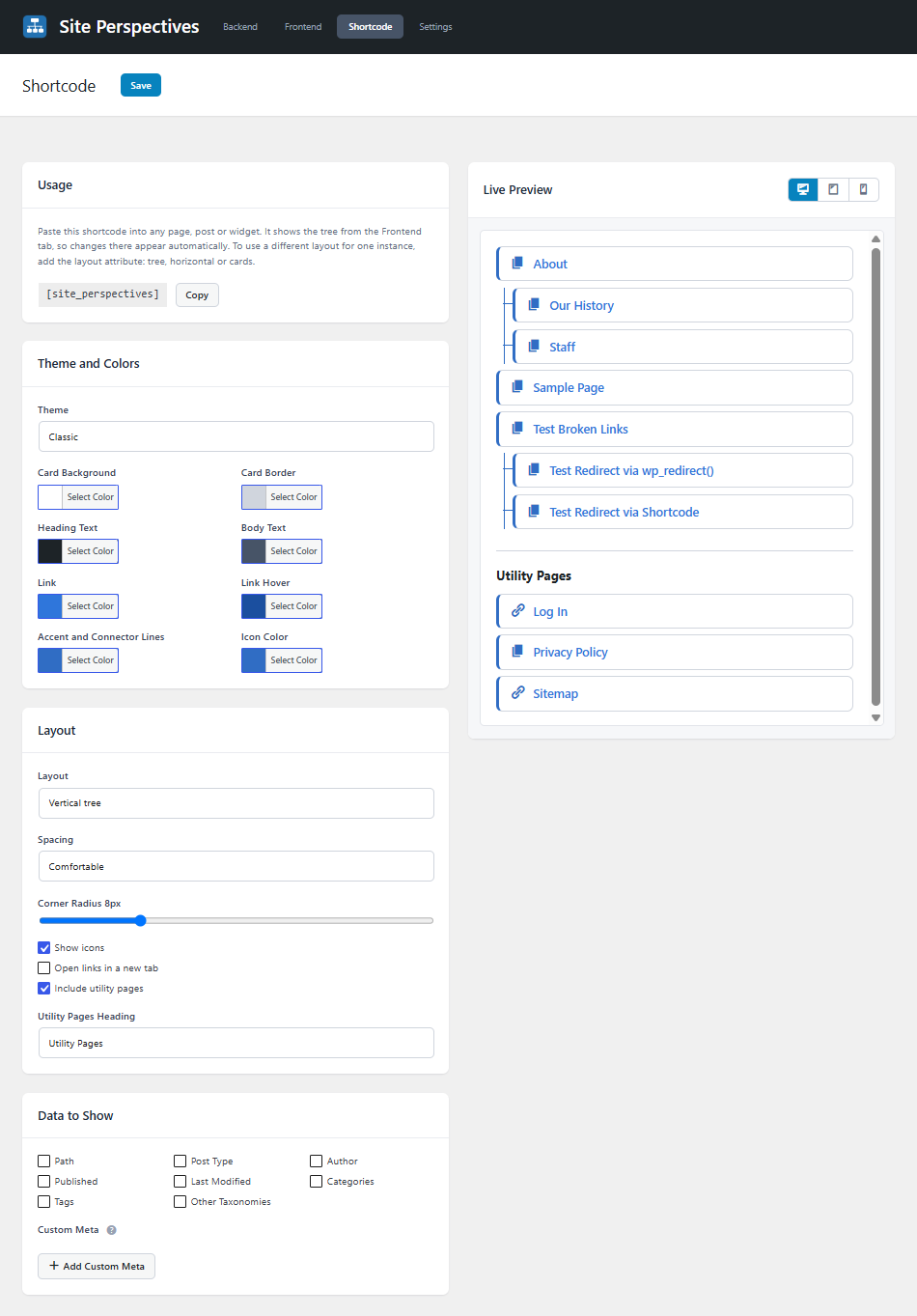Select Card Background color
917x1316 pixels.
coord(78,497)
